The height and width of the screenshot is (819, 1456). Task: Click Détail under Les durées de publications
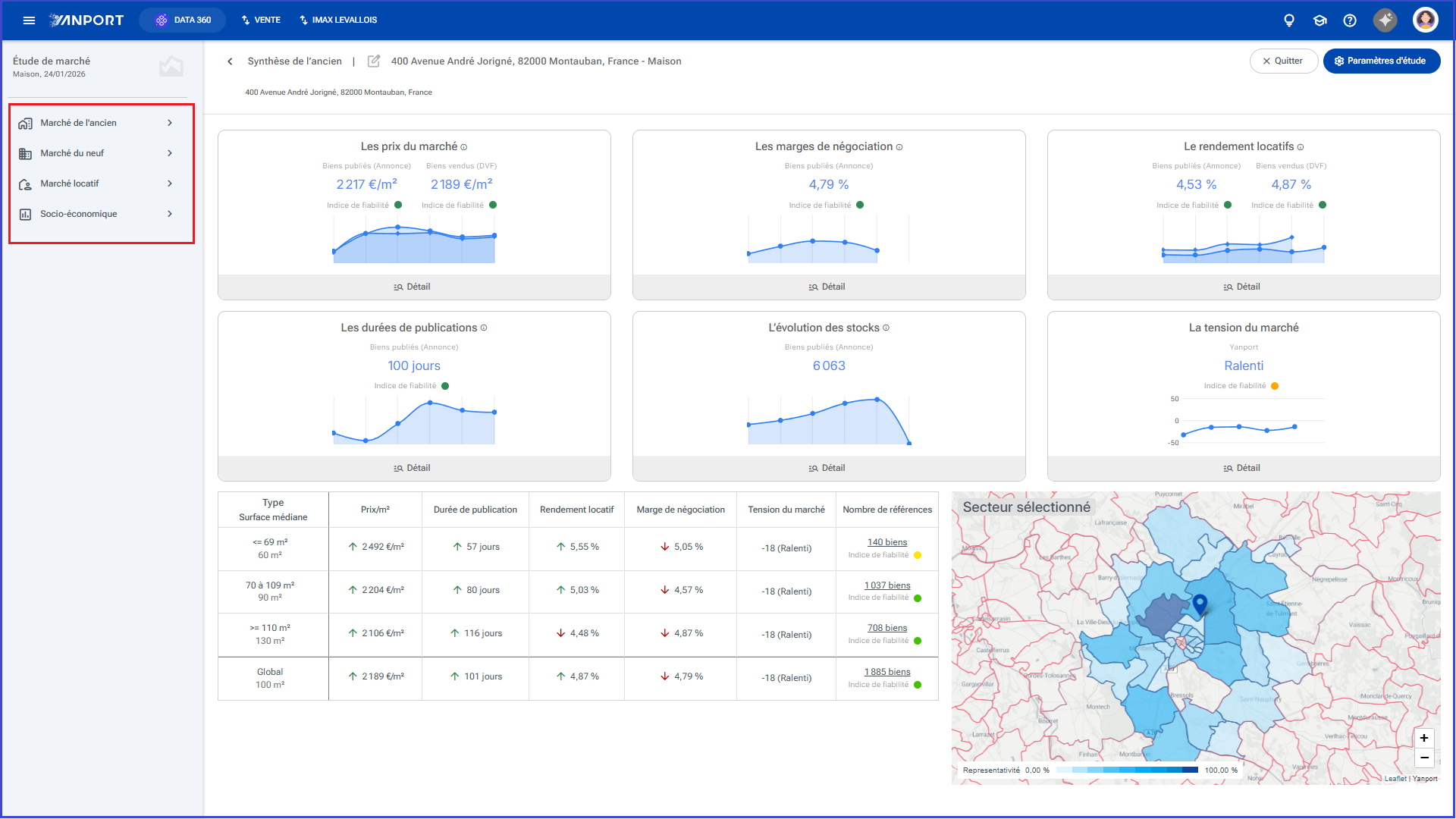tap(414, 468)
